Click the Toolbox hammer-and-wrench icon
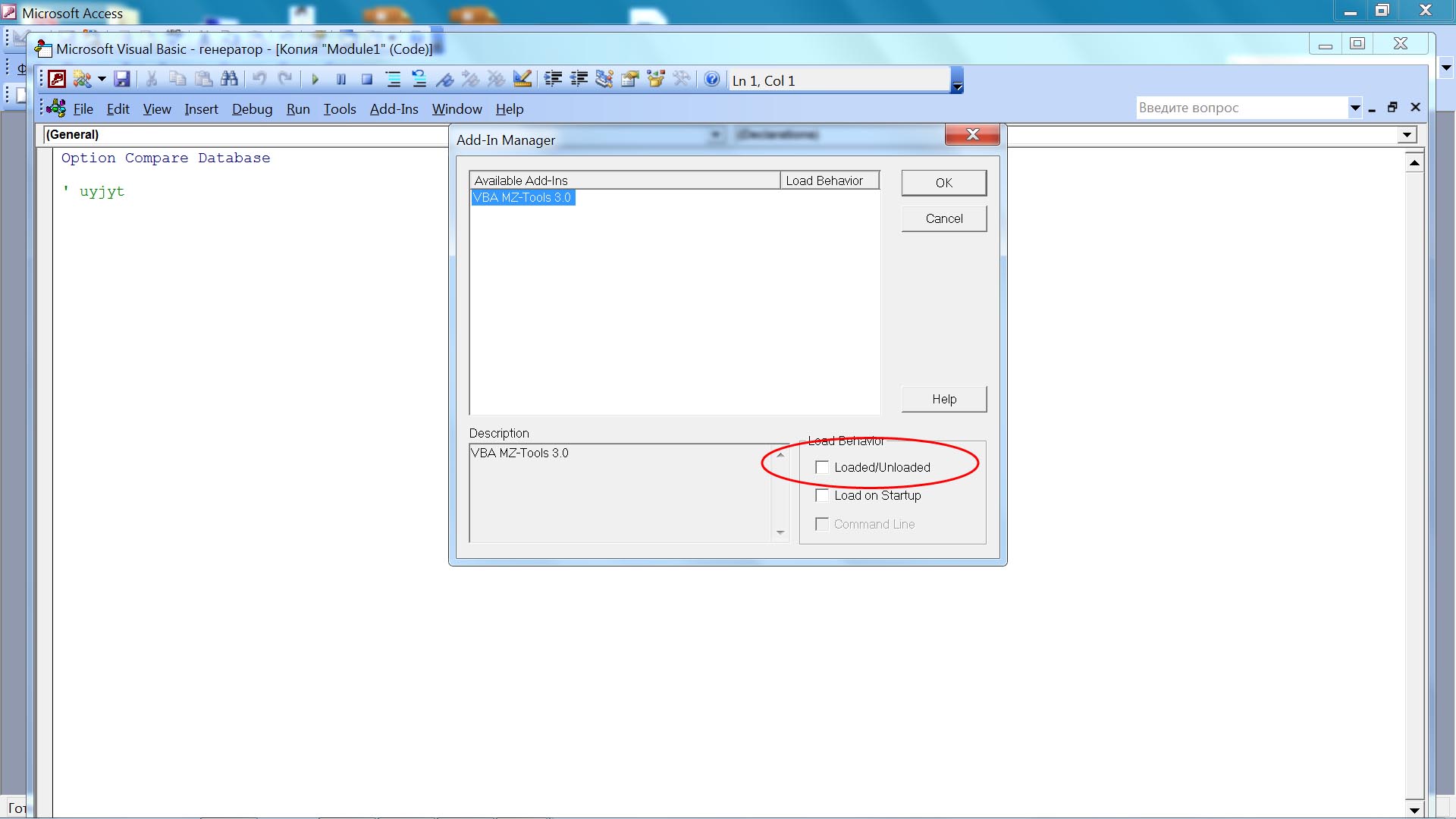Viewport: 1456px width, 819px height. 682,79
